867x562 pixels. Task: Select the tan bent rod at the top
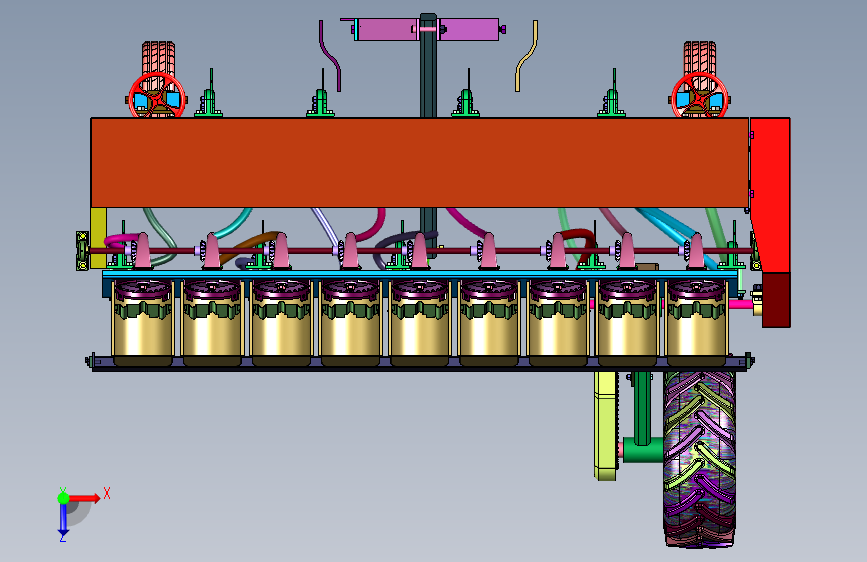[x=526, y=56]
